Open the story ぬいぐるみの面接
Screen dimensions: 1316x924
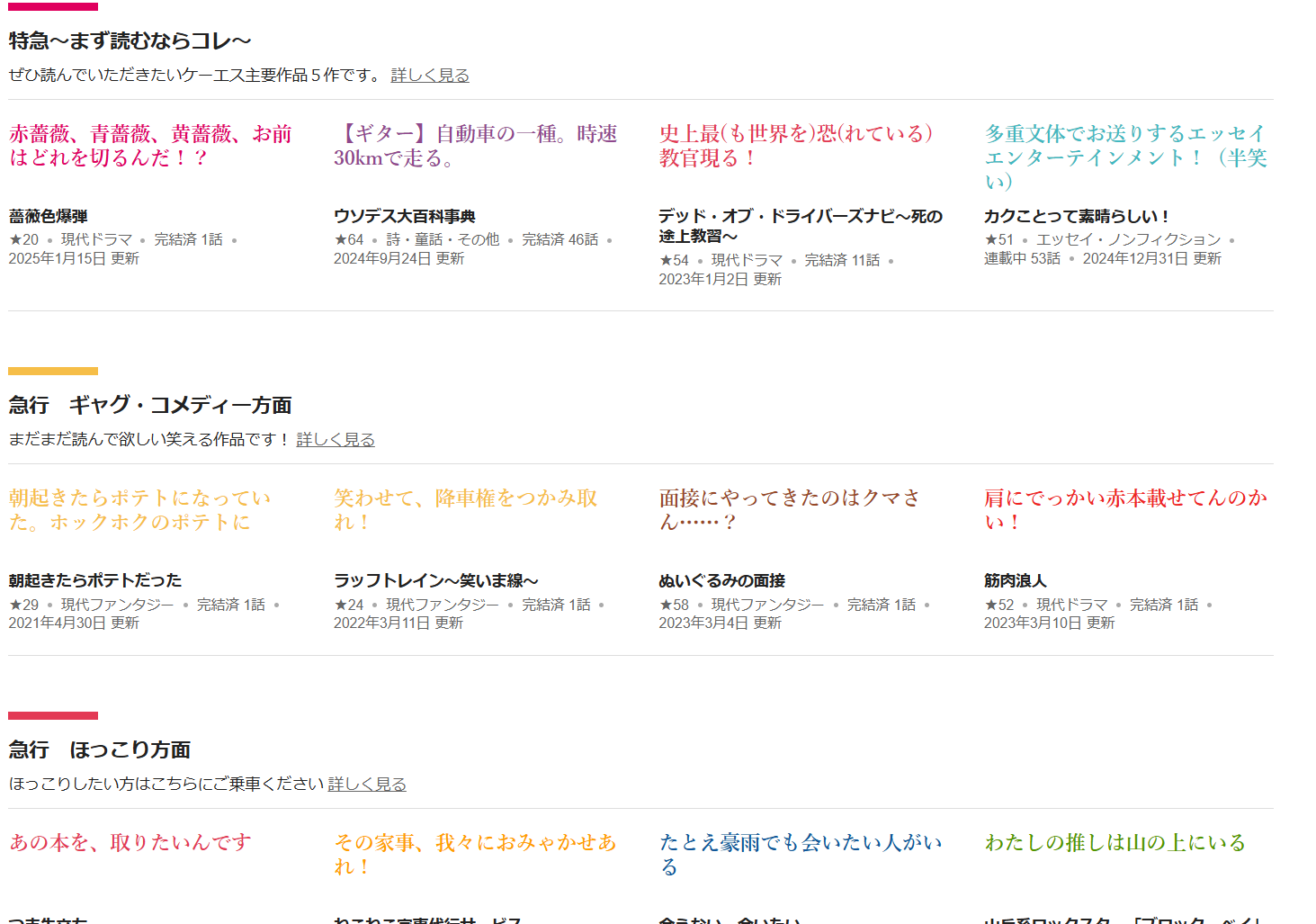(721, 581)
